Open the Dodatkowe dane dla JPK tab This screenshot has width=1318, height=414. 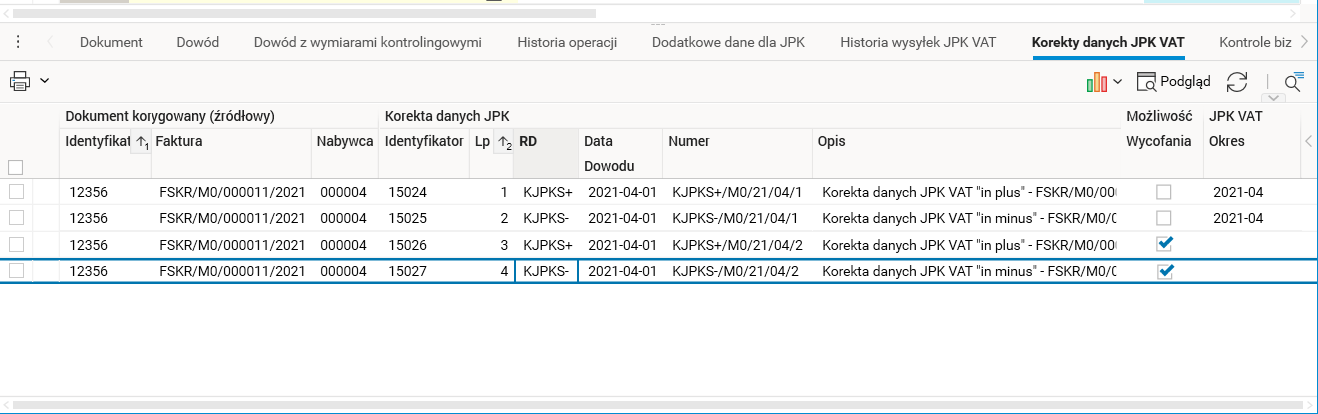(728, 42)
